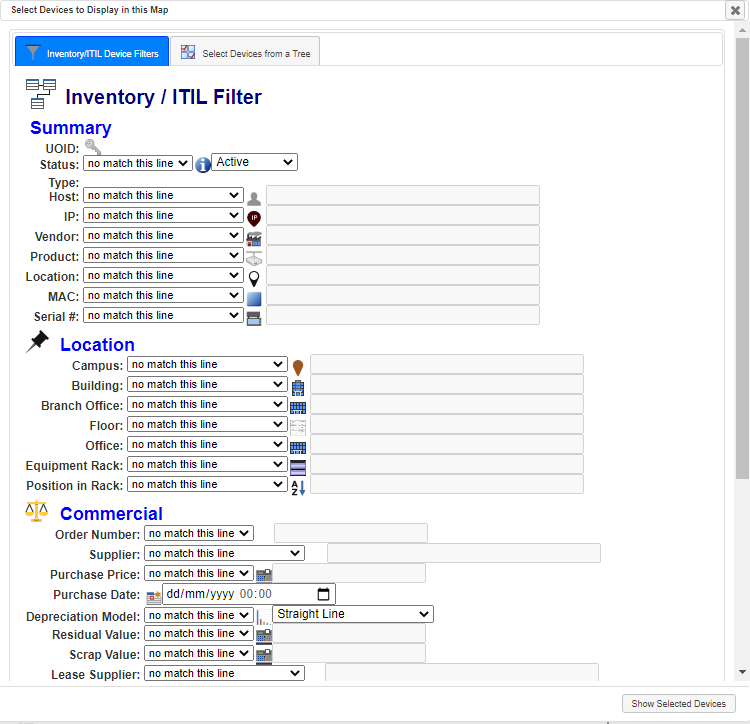Open the Scrap Value match dropdown
The height and width of the screenshot is (724, 750).
click(199, 654)
